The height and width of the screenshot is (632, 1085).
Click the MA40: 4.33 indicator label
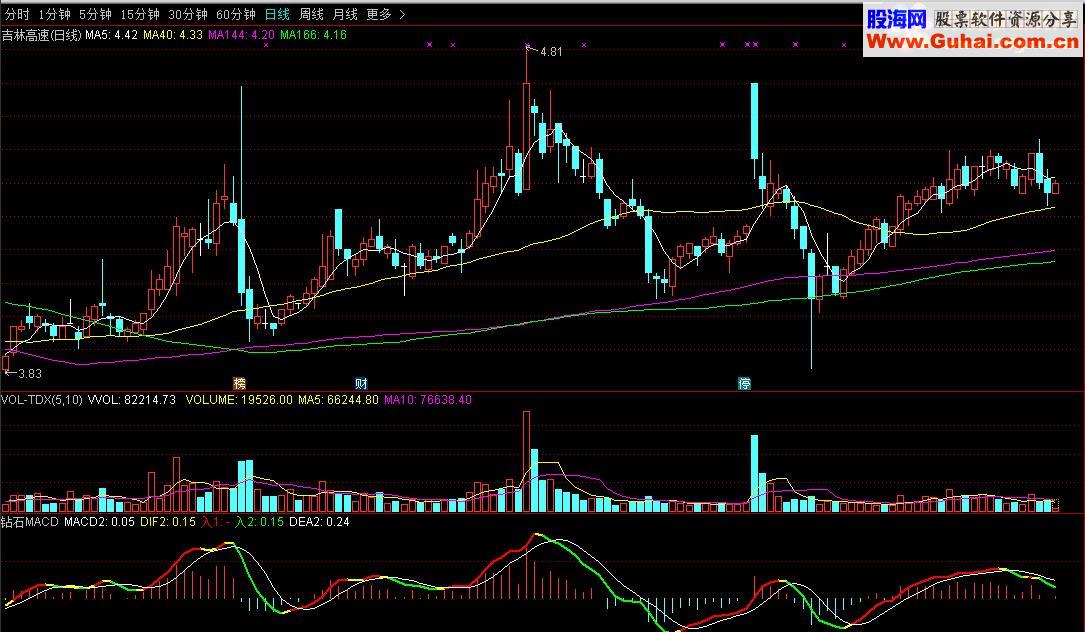pos(173,35)
